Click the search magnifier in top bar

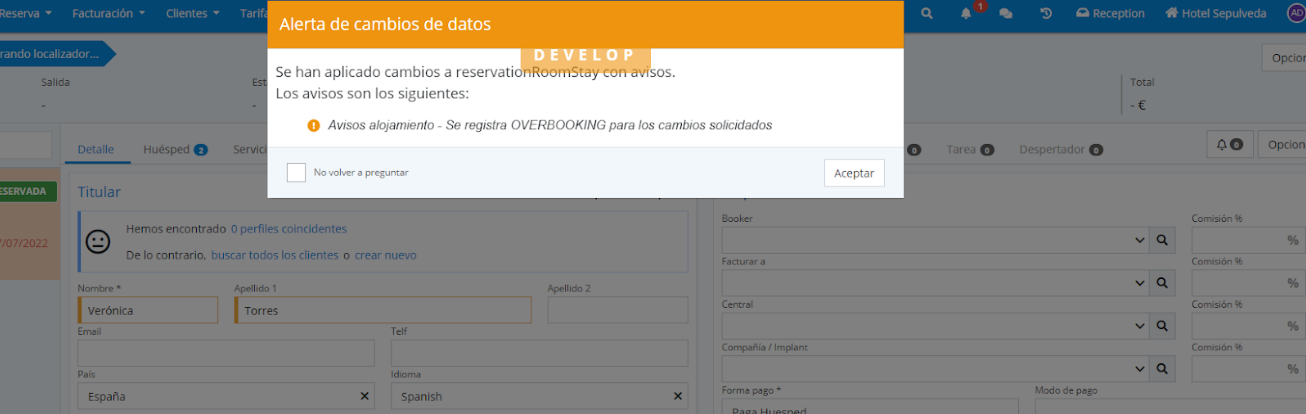click(927, 14)
